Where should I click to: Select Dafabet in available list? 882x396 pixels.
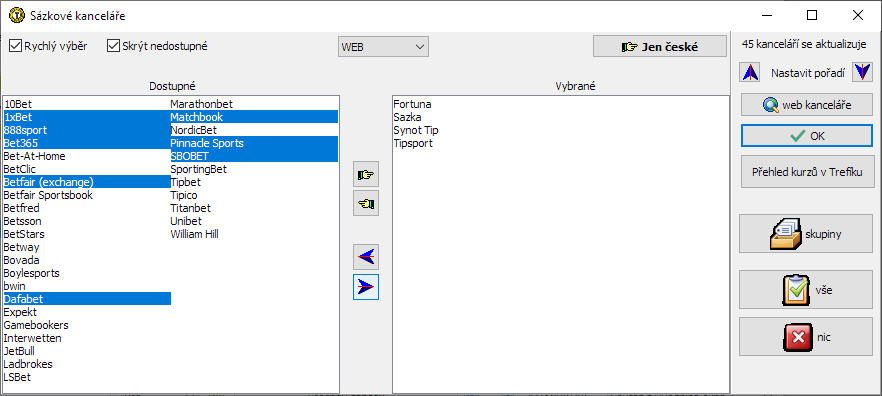[87, 299]
